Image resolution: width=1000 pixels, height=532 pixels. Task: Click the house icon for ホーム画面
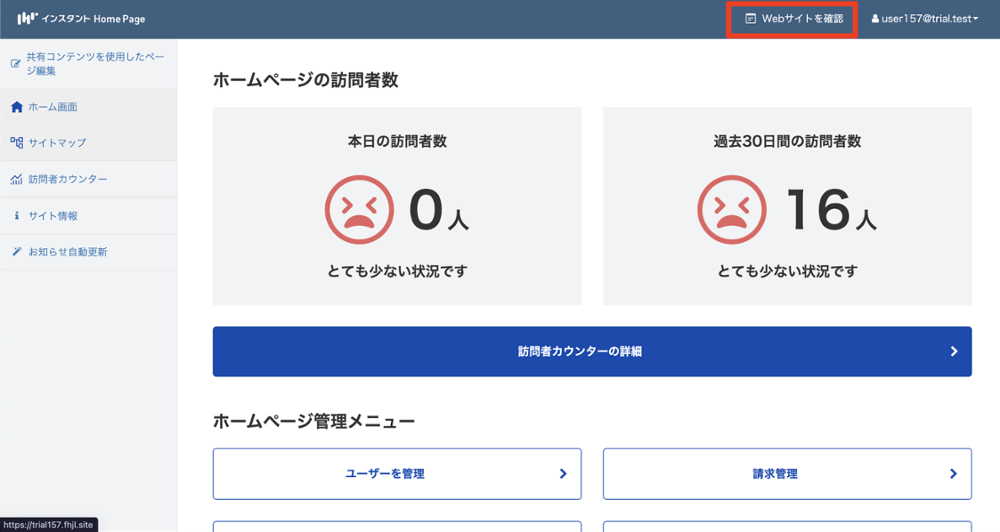click(16, 107)
